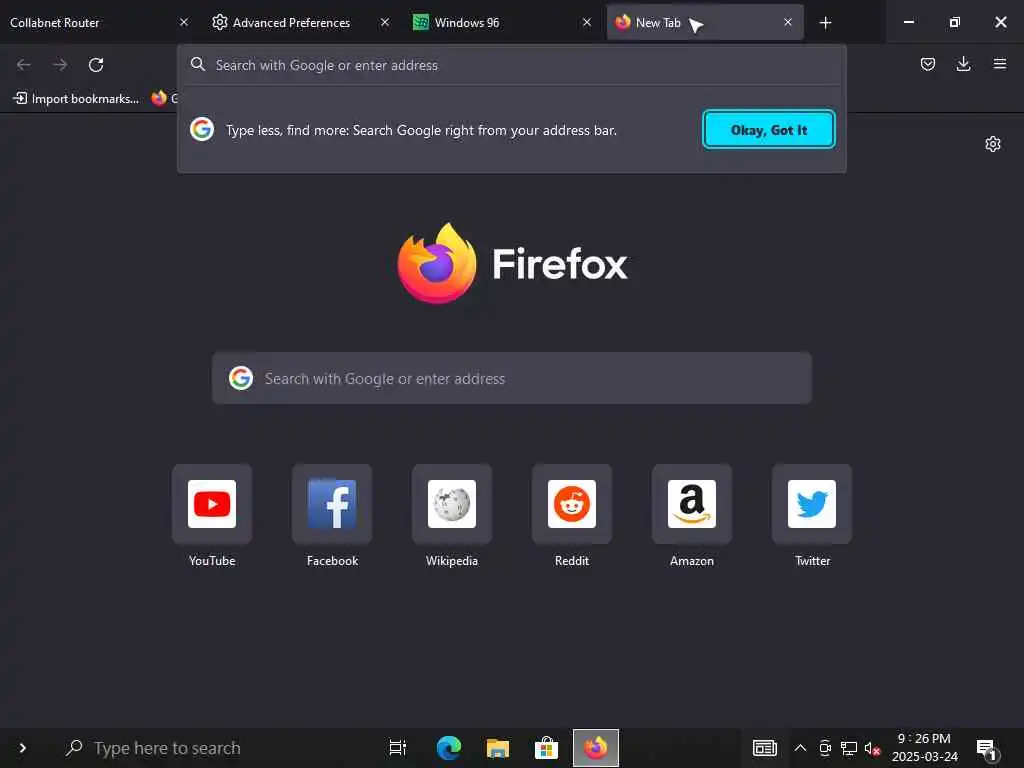
Task: Open the Amazon shortcut tile
Action: (692, 504)
